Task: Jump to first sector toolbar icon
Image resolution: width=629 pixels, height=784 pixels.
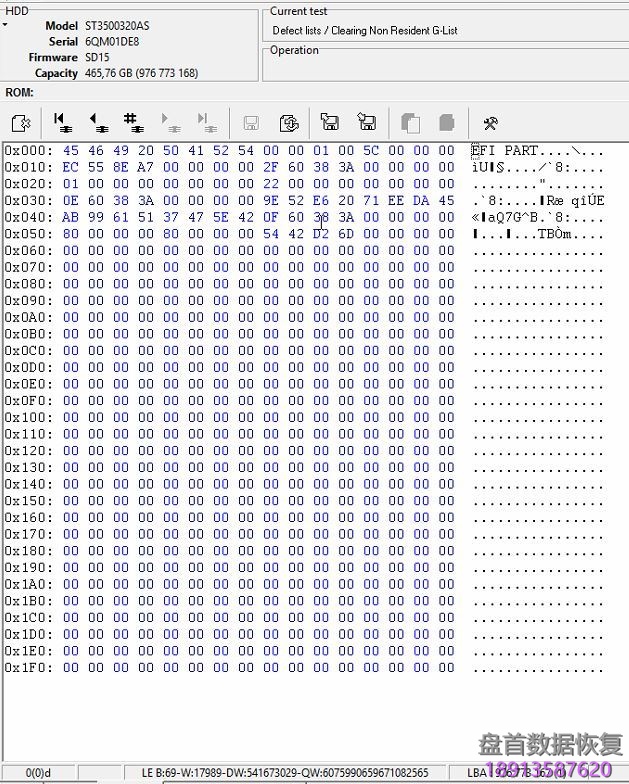Action: [62, 123]
